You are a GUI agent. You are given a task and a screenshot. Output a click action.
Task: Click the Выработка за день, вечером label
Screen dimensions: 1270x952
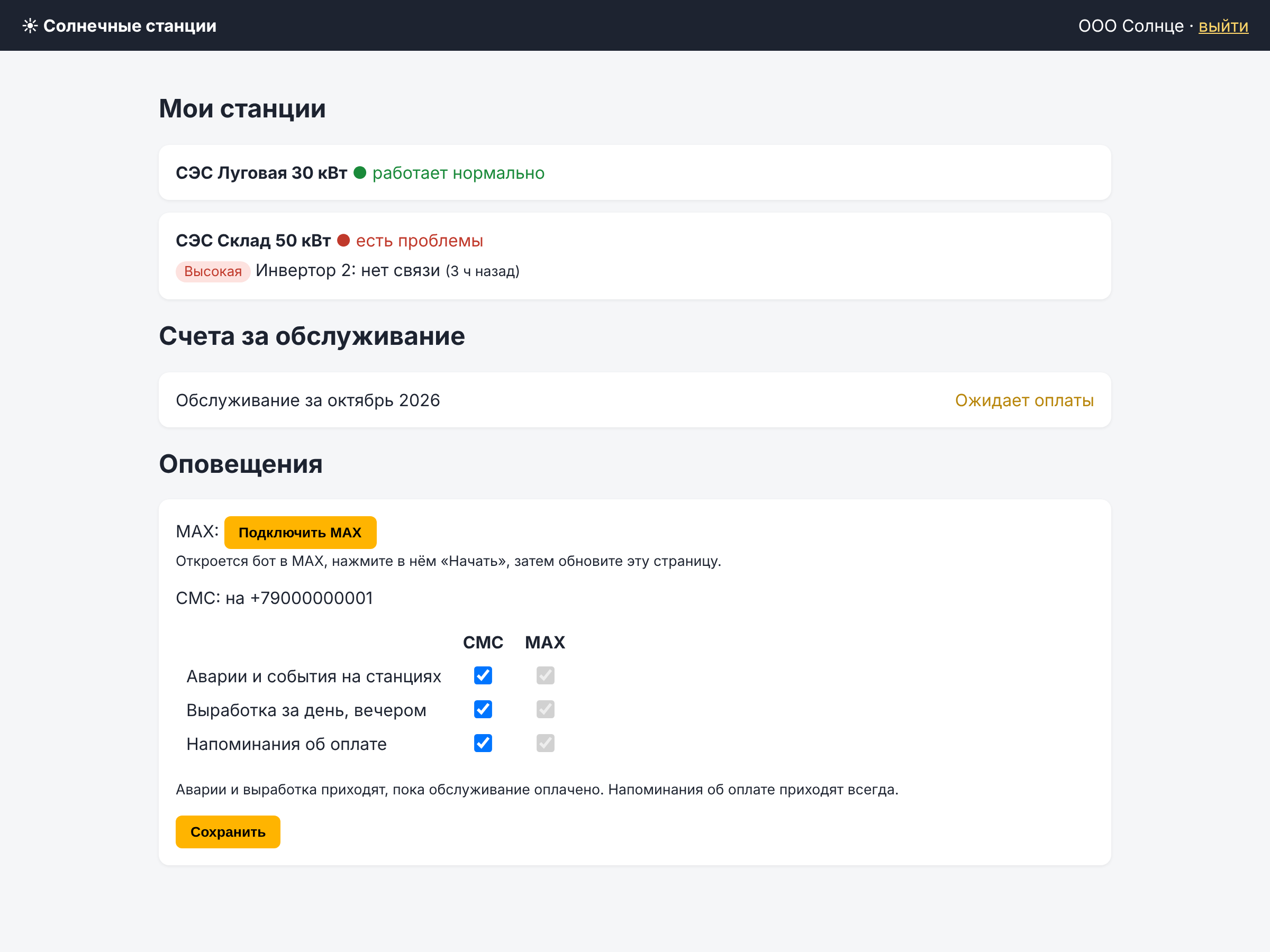click(306, 710)
